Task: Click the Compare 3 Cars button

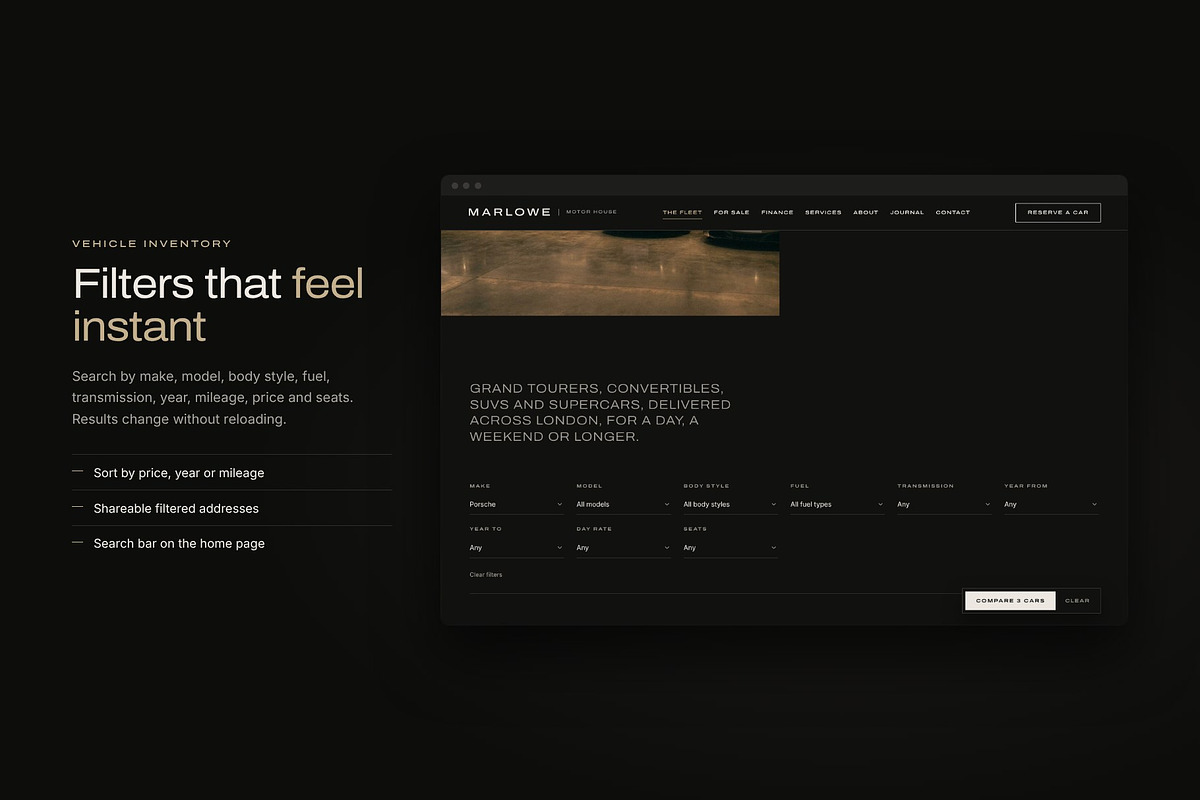Action: [1010, 601]
